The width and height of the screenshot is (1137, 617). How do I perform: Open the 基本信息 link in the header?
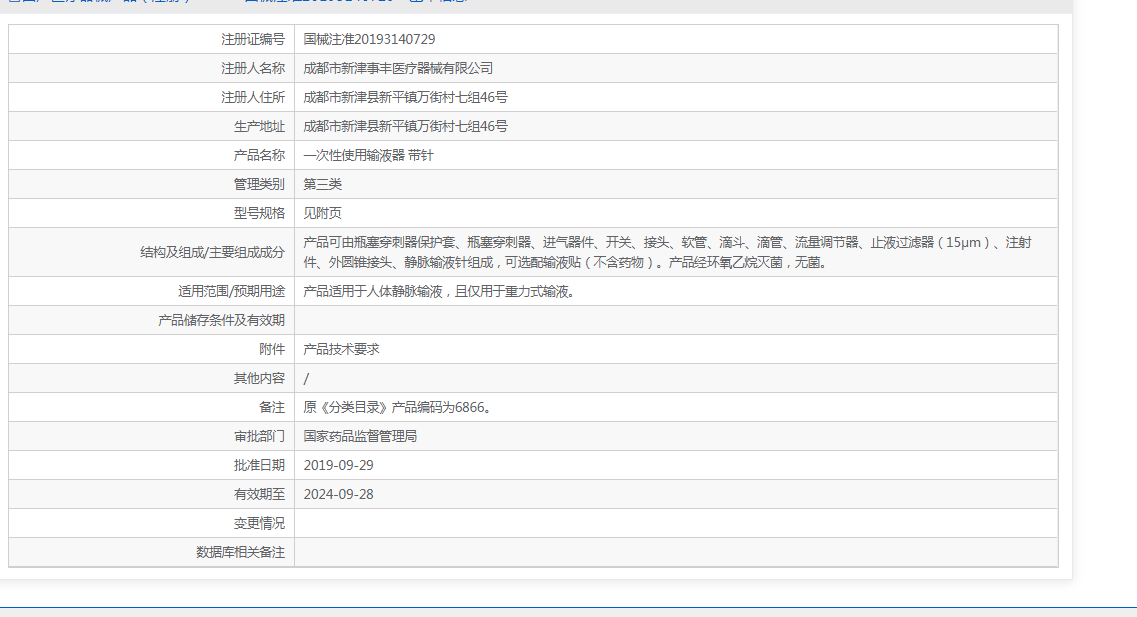(x=430, y=3)
